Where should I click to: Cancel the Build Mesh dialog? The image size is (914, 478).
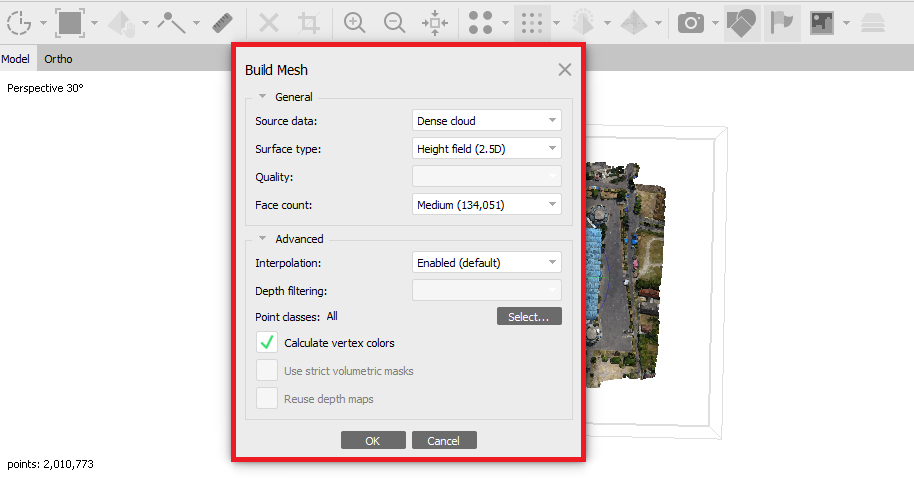(444, 440)
